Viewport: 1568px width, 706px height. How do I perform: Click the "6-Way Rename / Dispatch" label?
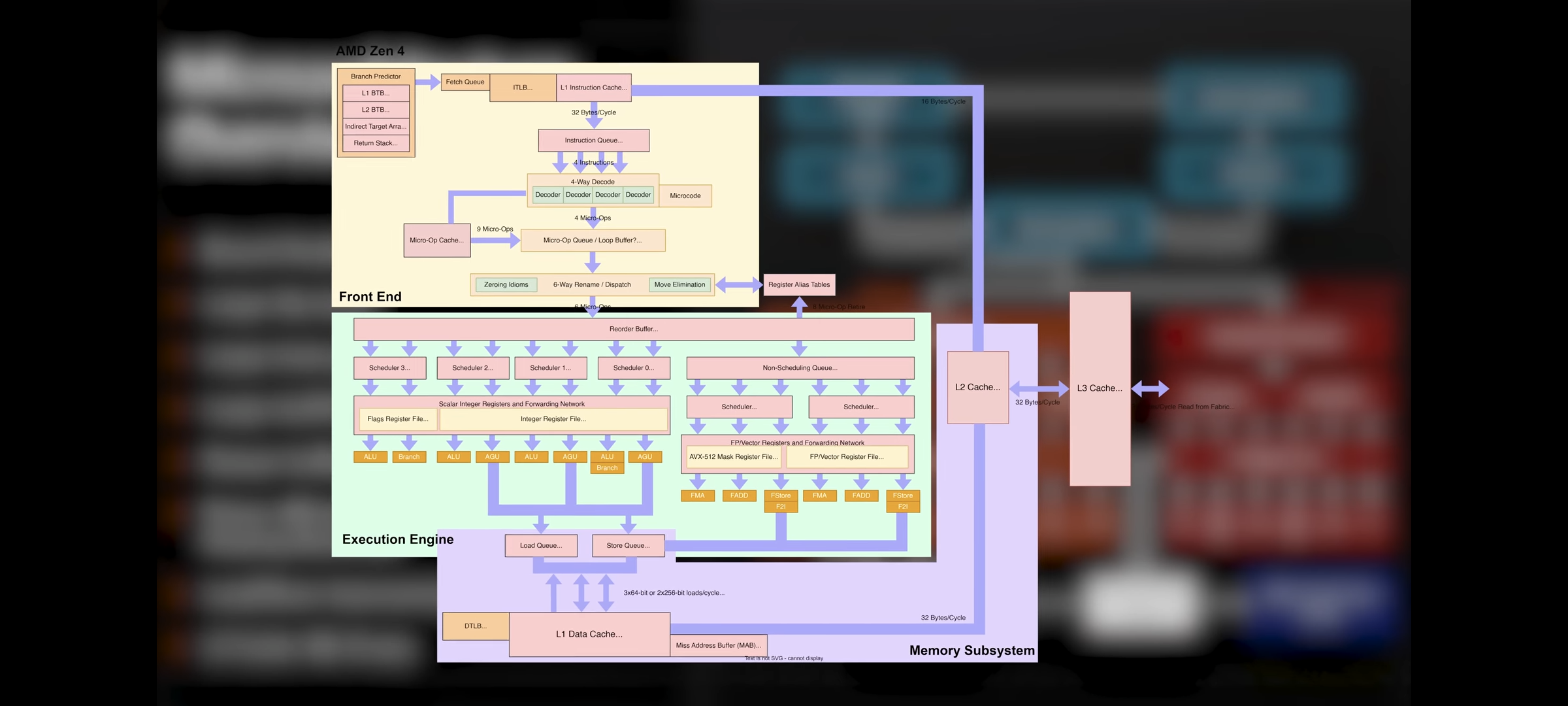[592, 285]
